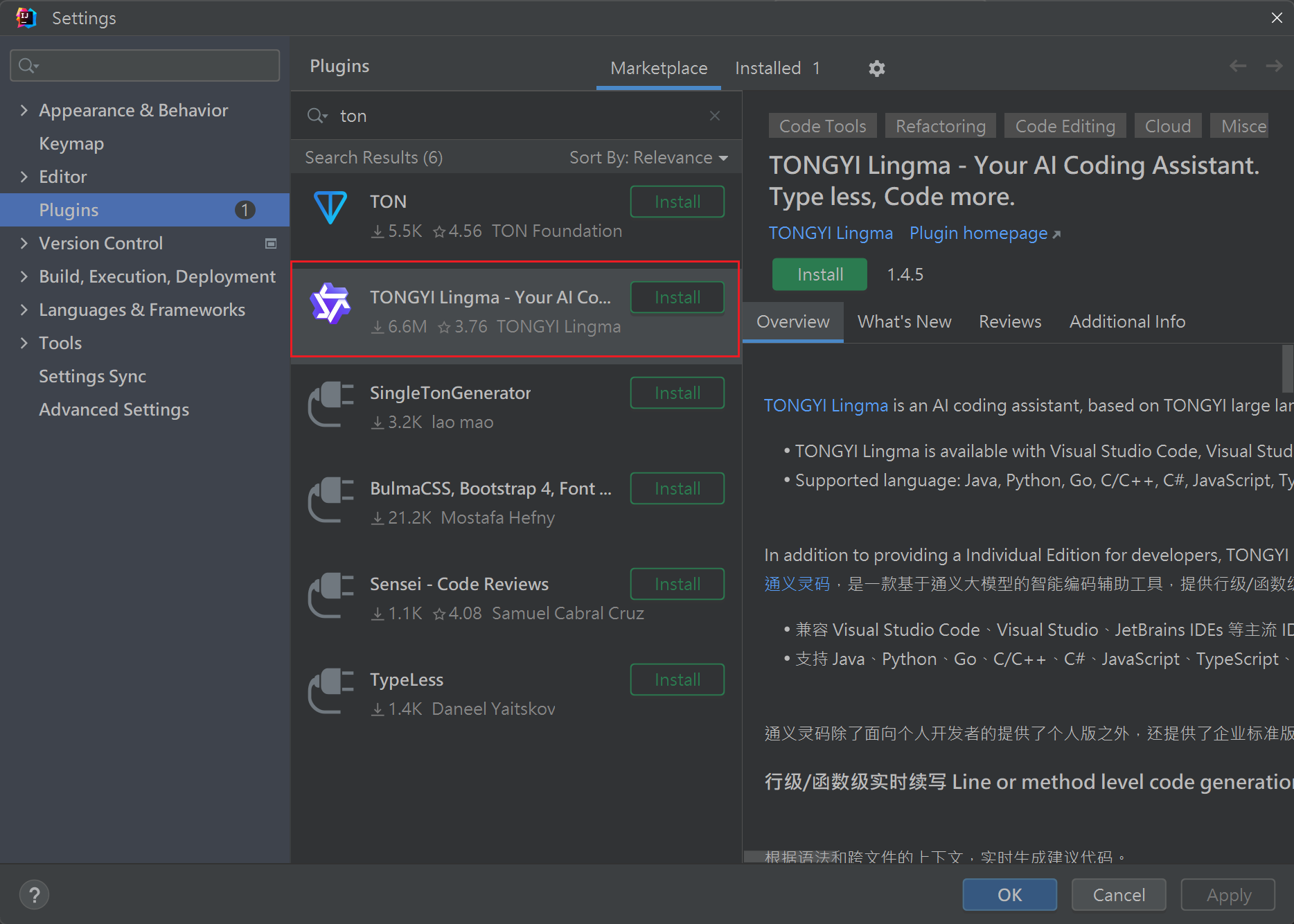Open the Plugin homepage link
This screenshot has height=924, width=1294.
(984, 233)
